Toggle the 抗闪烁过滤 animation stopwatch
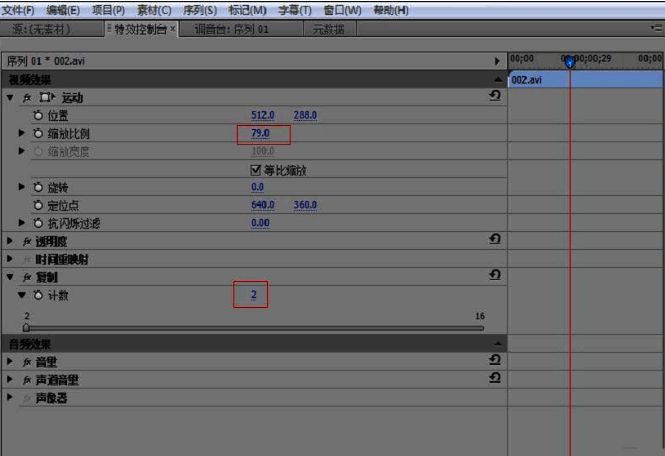This screenshot has width=665, height=456. click(x=38, y=223)
